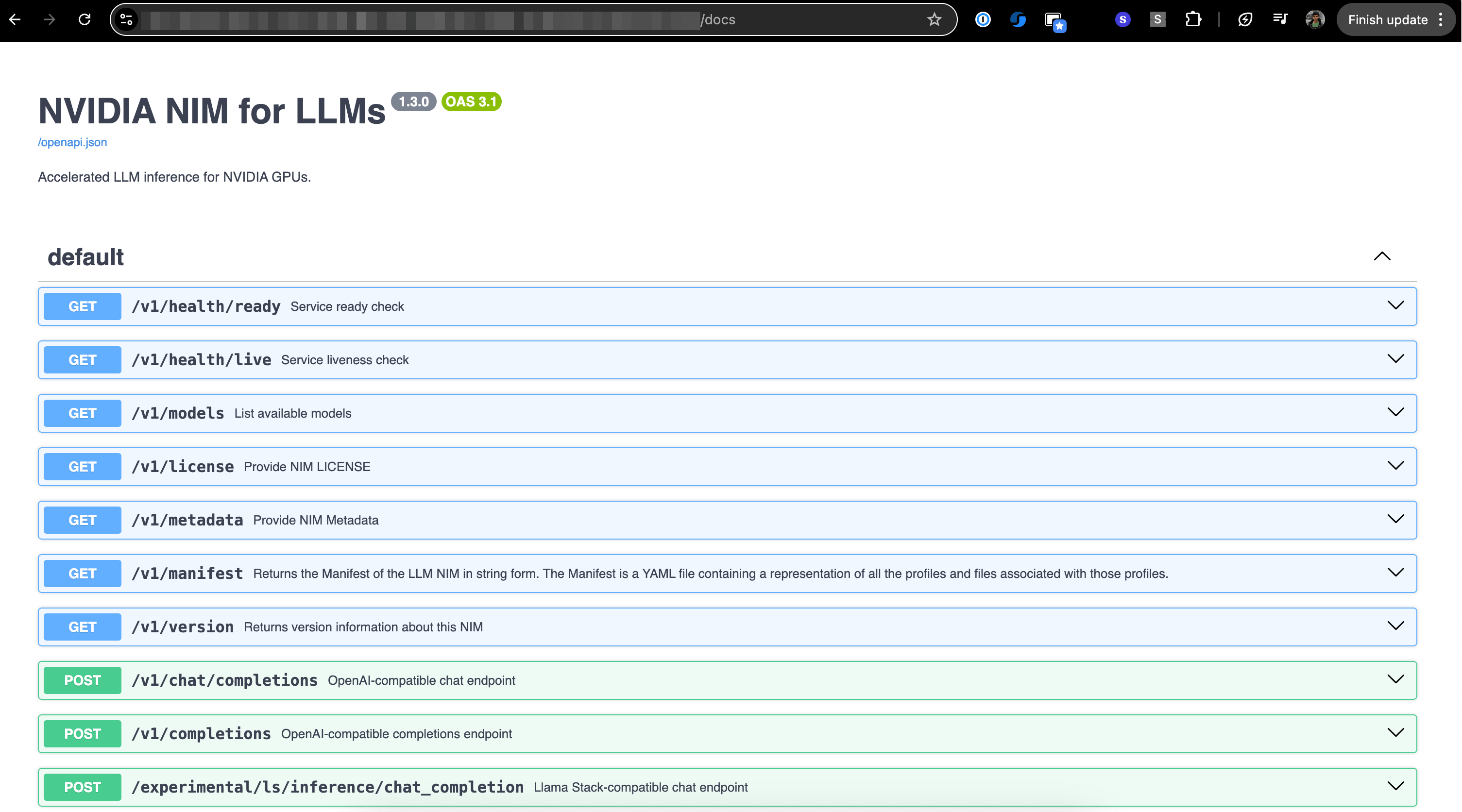
Task: Open the Extensions puzzle icon
Action: (1193, 20)
